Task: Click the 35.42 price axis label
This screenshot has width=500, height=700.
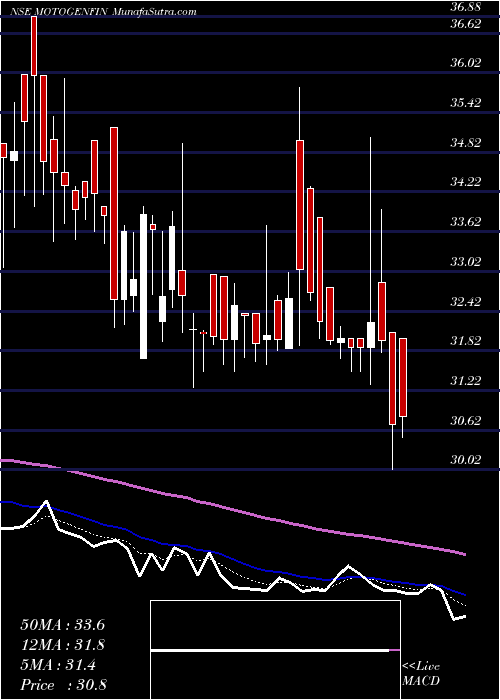Action: pyautogui.click(x=465, y=103)
